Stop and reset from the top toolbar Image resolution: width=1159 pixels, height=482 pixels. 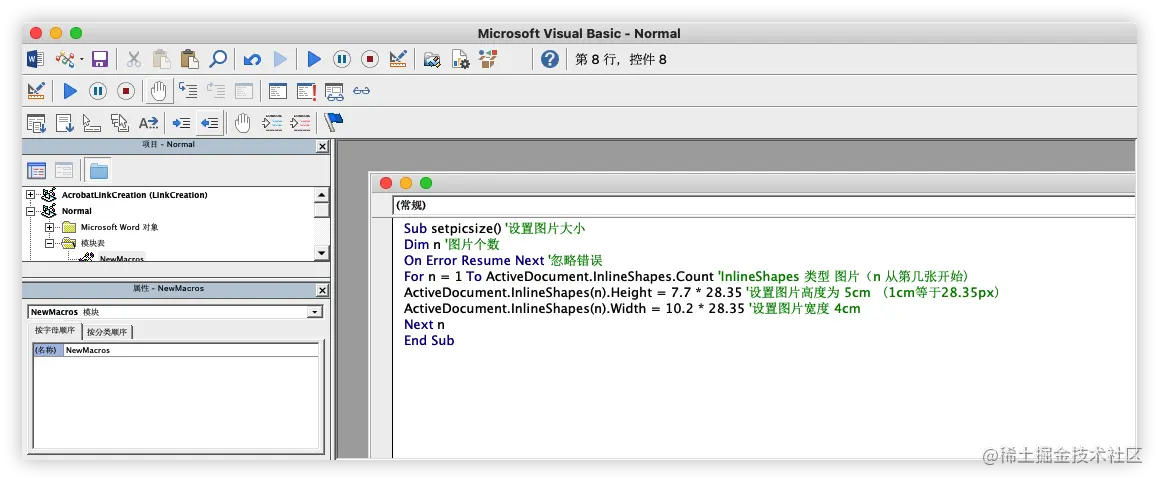[x=370, y=59]
